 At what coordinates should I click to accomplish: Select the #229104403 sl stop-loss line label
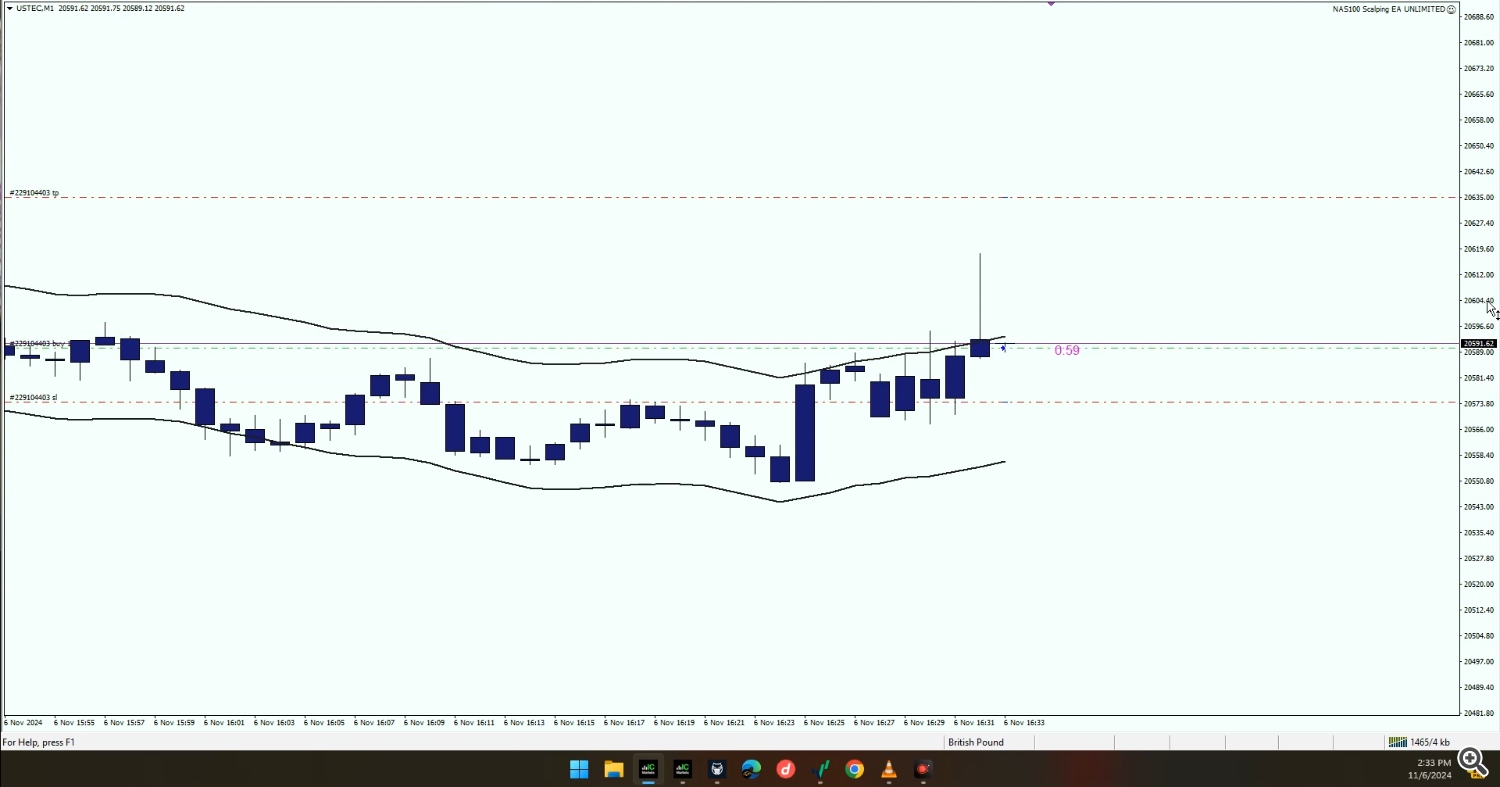tap(33, 398)
